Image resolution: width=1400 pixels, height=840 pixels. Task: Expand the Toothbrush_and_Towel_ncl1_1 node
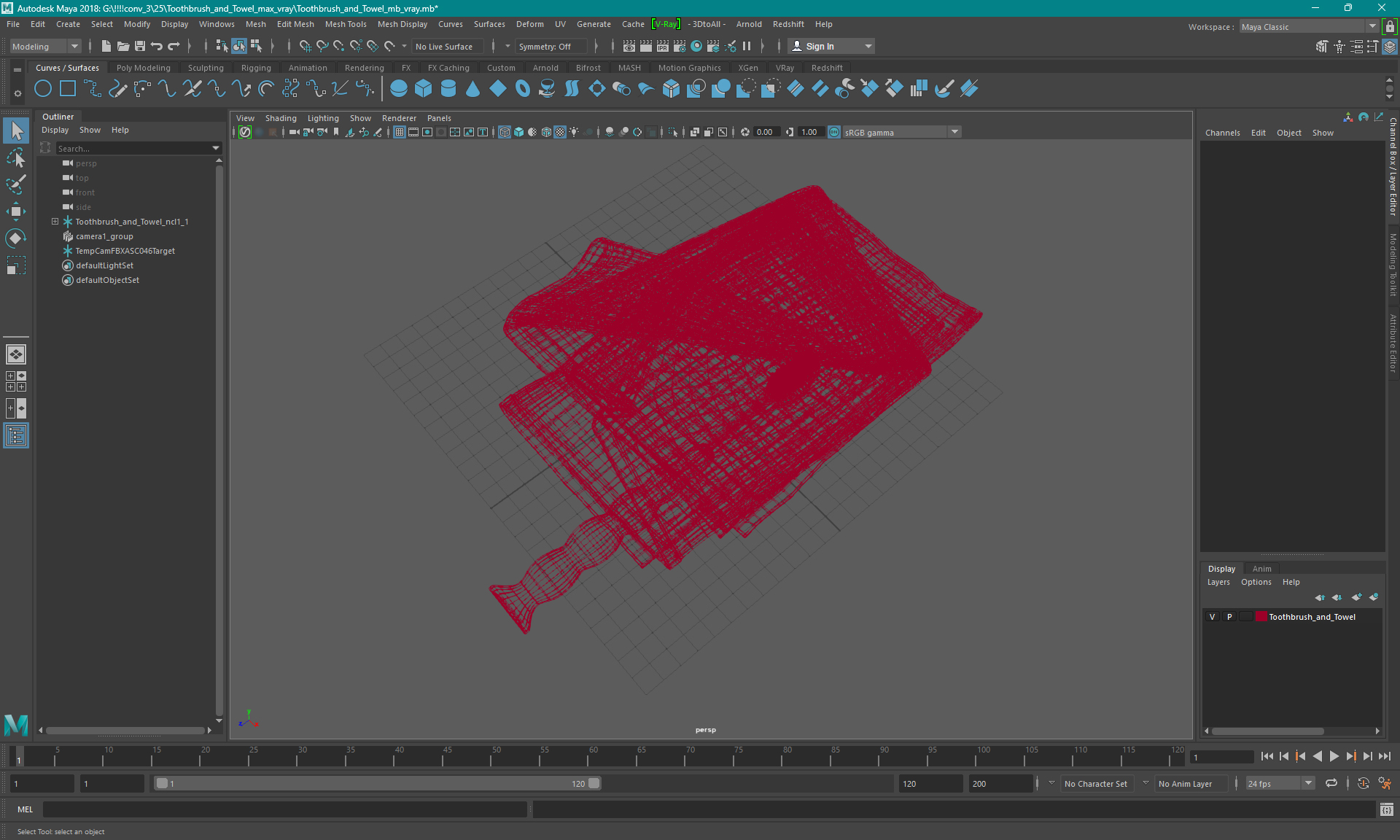point(55,222)
